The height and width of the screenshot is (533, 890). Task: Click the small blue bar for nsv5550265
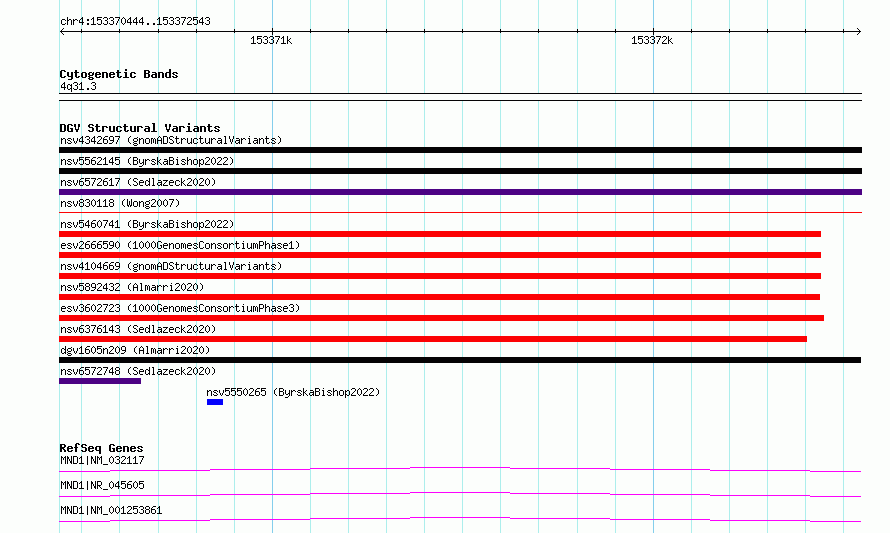pos(215,402)
